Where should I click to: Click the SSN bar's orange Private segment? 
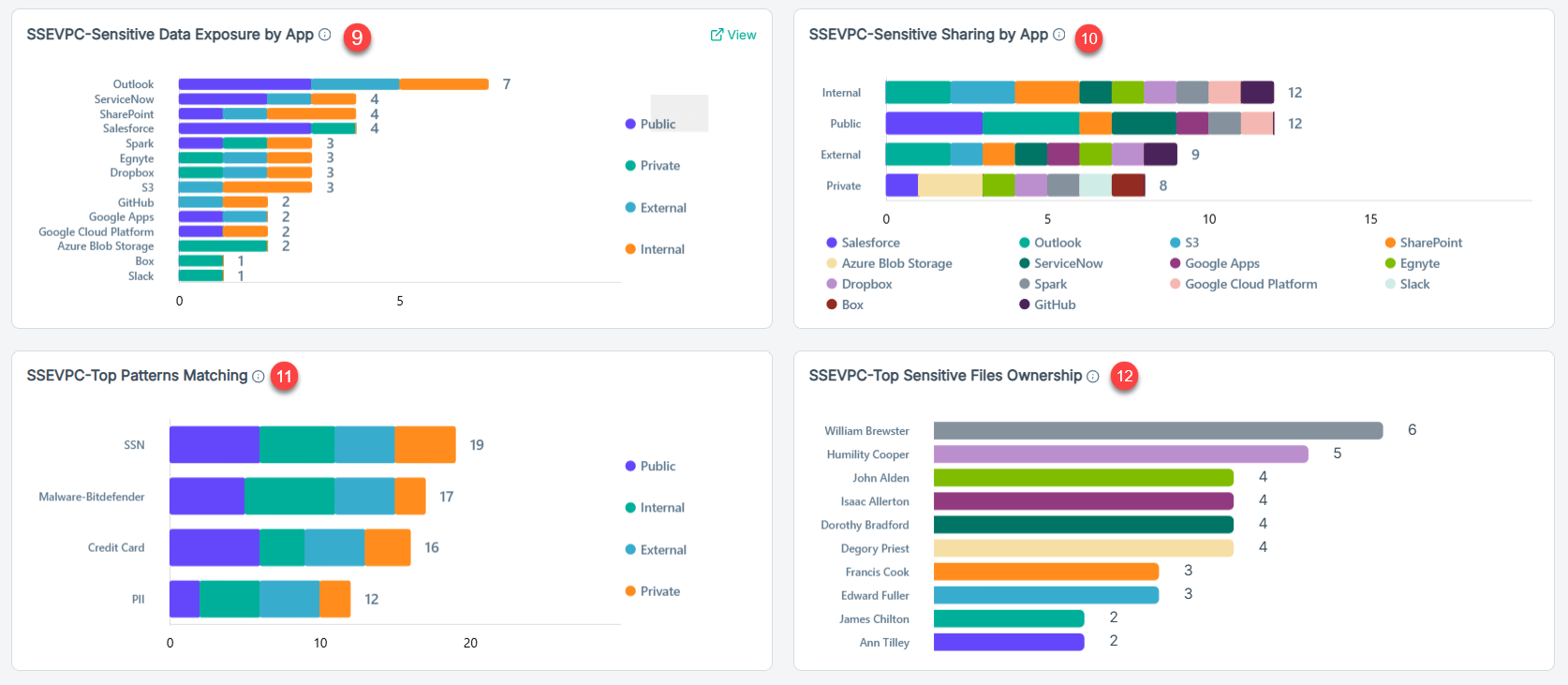point(425,445)
